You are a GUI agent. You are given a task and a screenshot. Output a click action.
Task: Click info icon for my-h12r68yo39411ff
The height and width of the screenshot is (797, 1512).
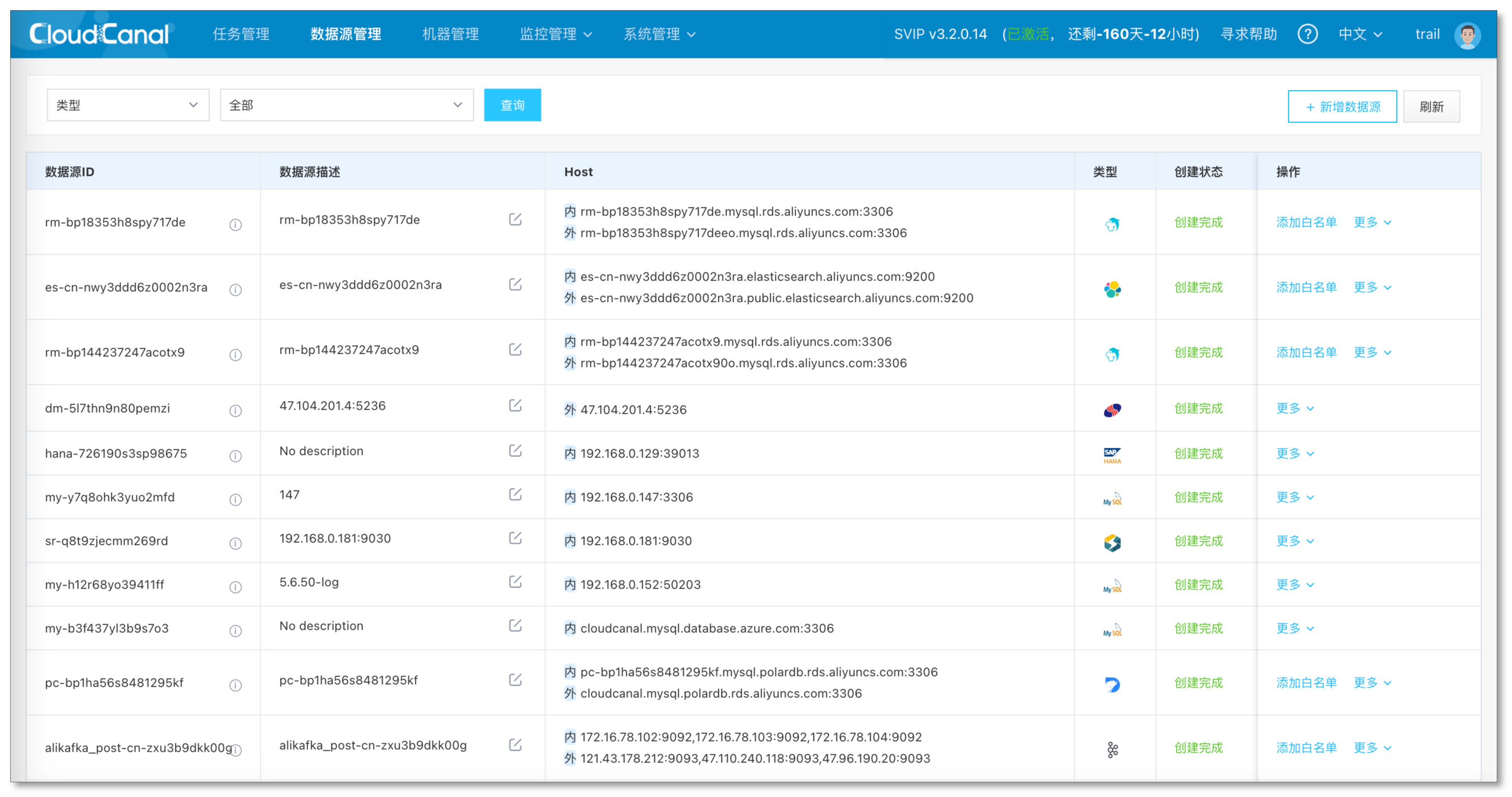(235, 588)
